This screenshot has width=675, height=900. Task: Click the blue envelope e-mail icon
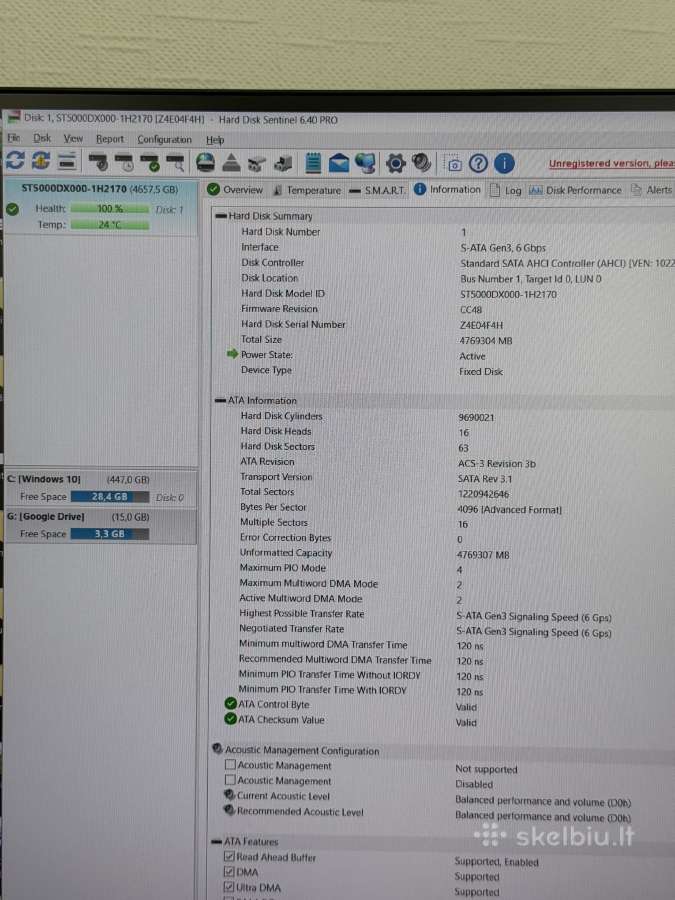(339, 164)
